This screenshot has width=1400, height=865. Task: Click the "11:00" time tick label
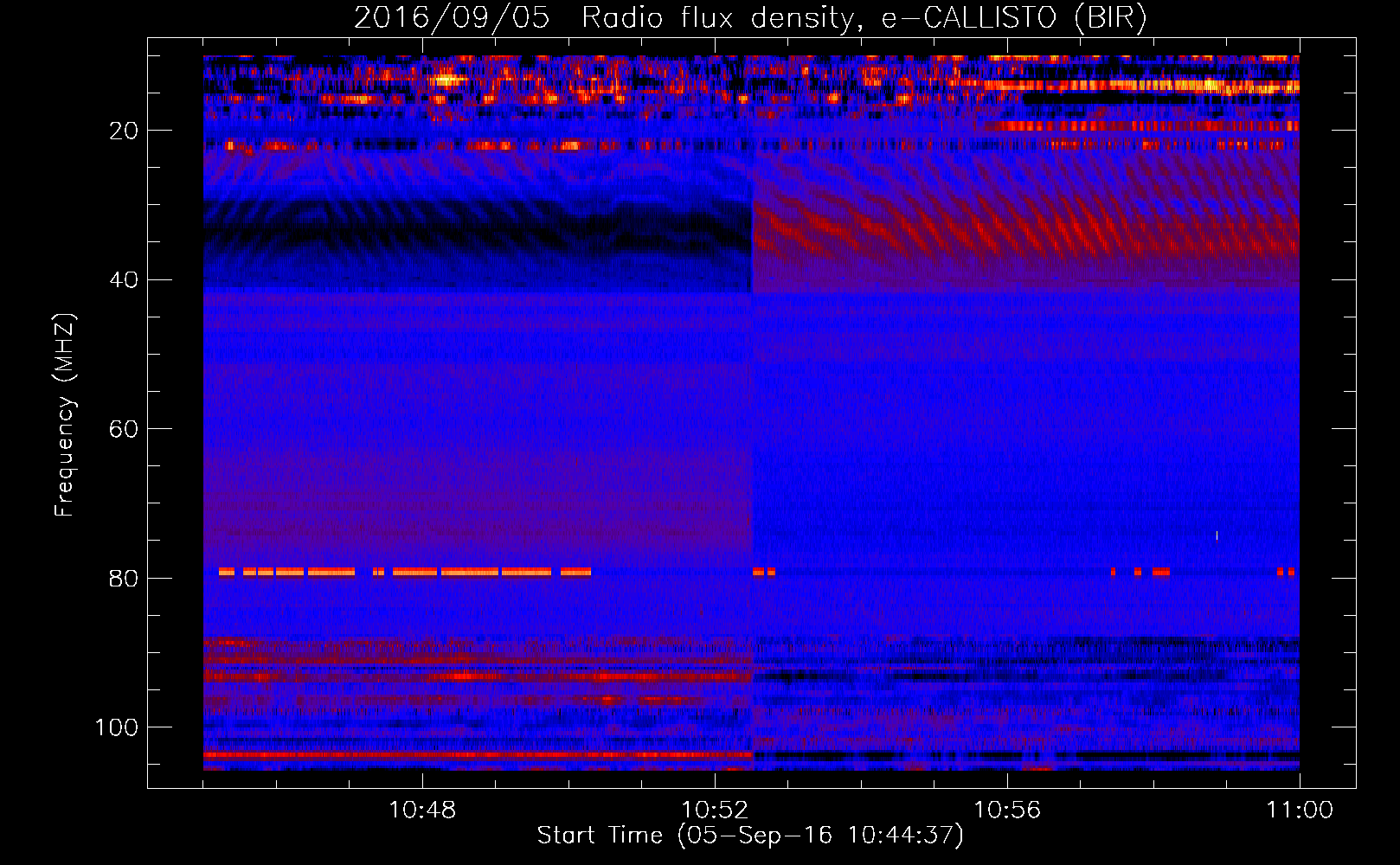pos(1300,811)
